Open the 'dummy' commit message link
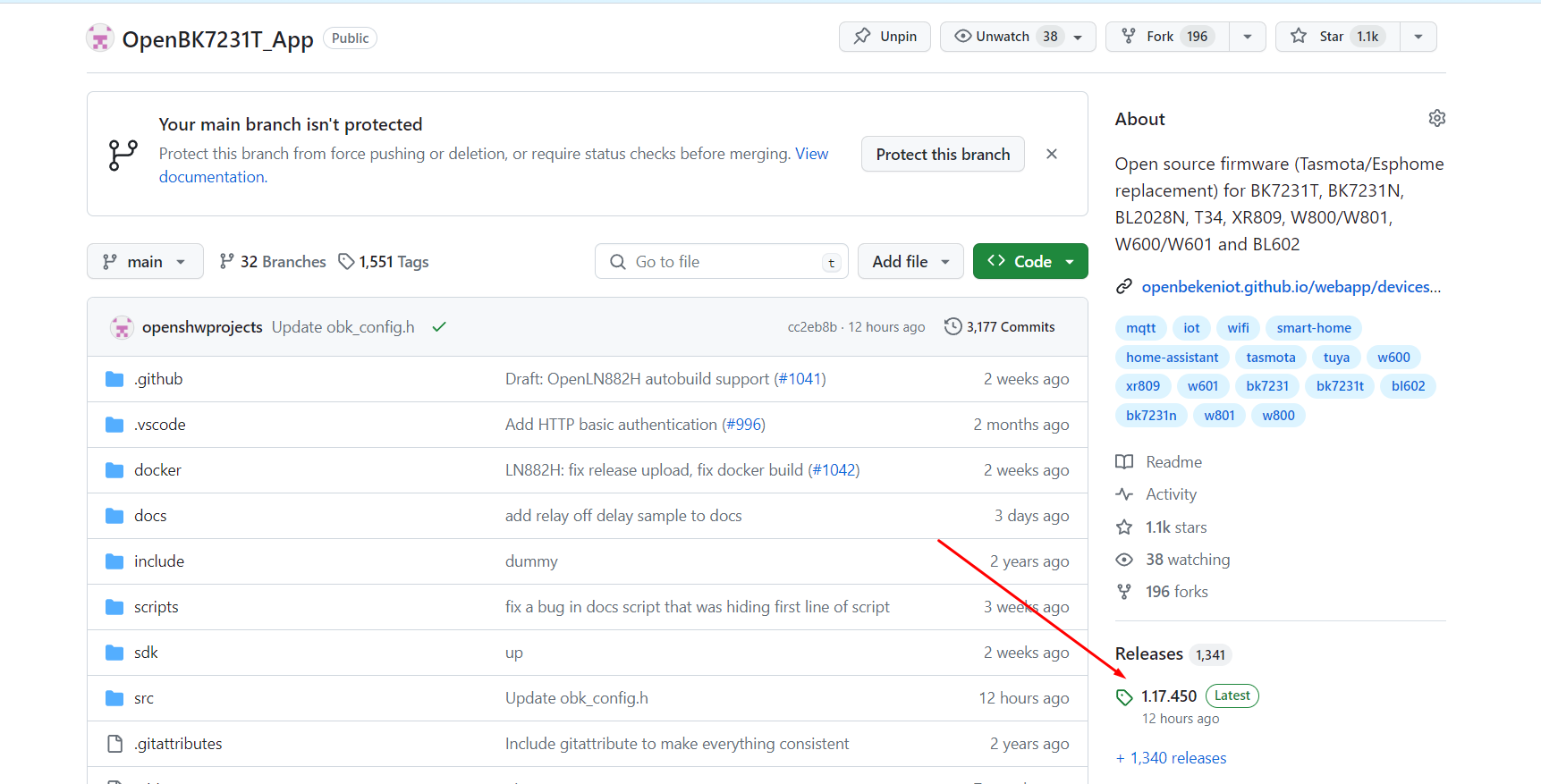Image resolution: width=1541 pixels, height=784 pixels. pyautogui.click(x=531, y=561)
